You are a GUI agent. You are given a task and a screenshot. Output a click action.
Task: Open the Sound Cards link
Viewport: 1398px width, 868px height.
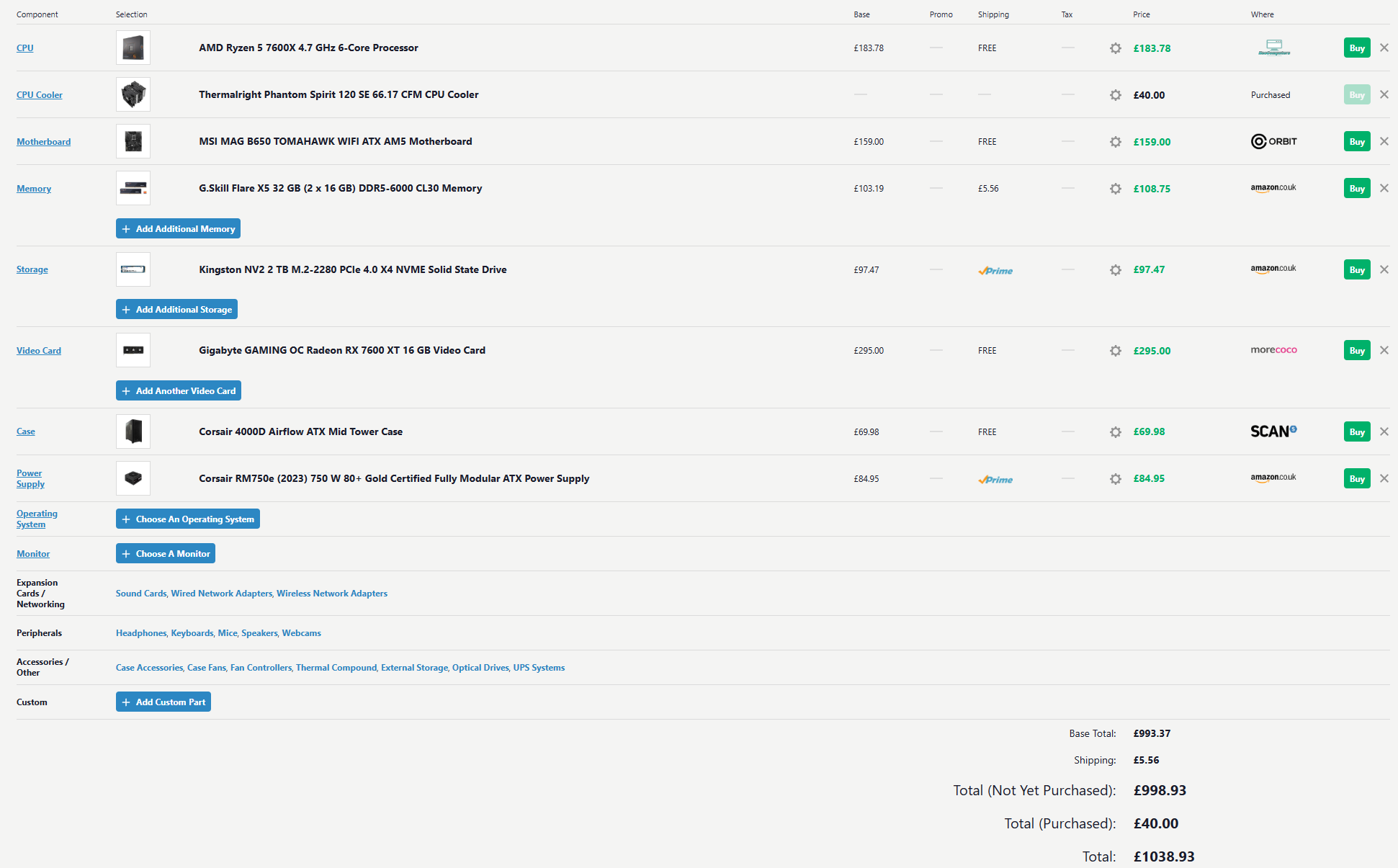pyautogui.click(x=141, y=594)
